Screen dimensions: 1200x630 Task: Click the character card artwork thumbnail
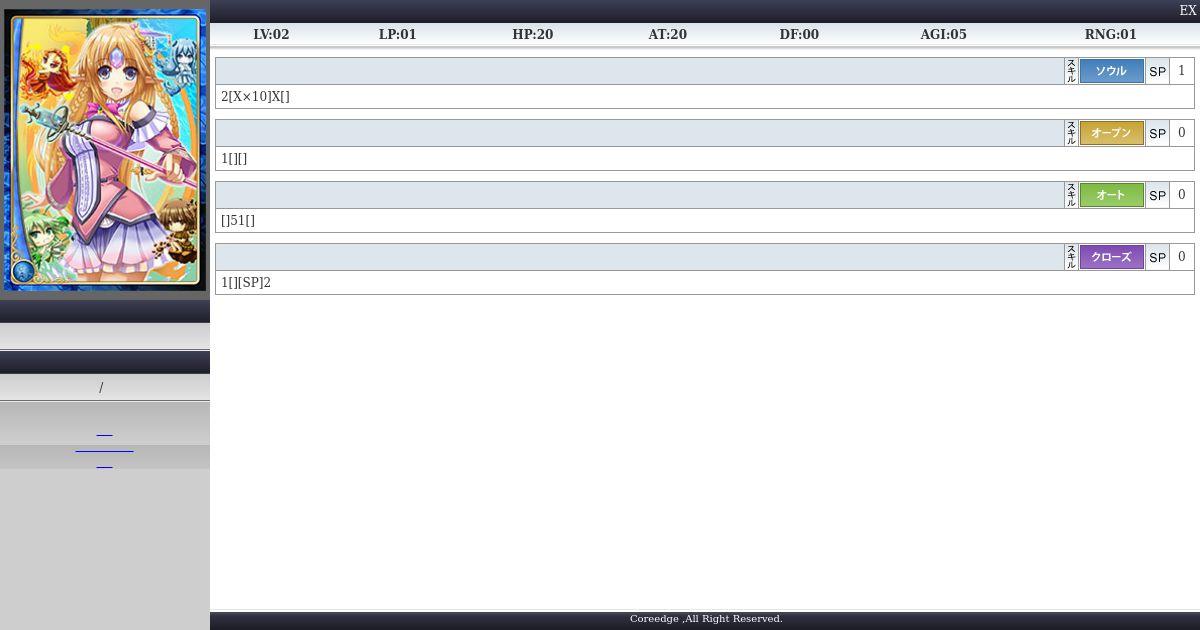tap(105, 150)
